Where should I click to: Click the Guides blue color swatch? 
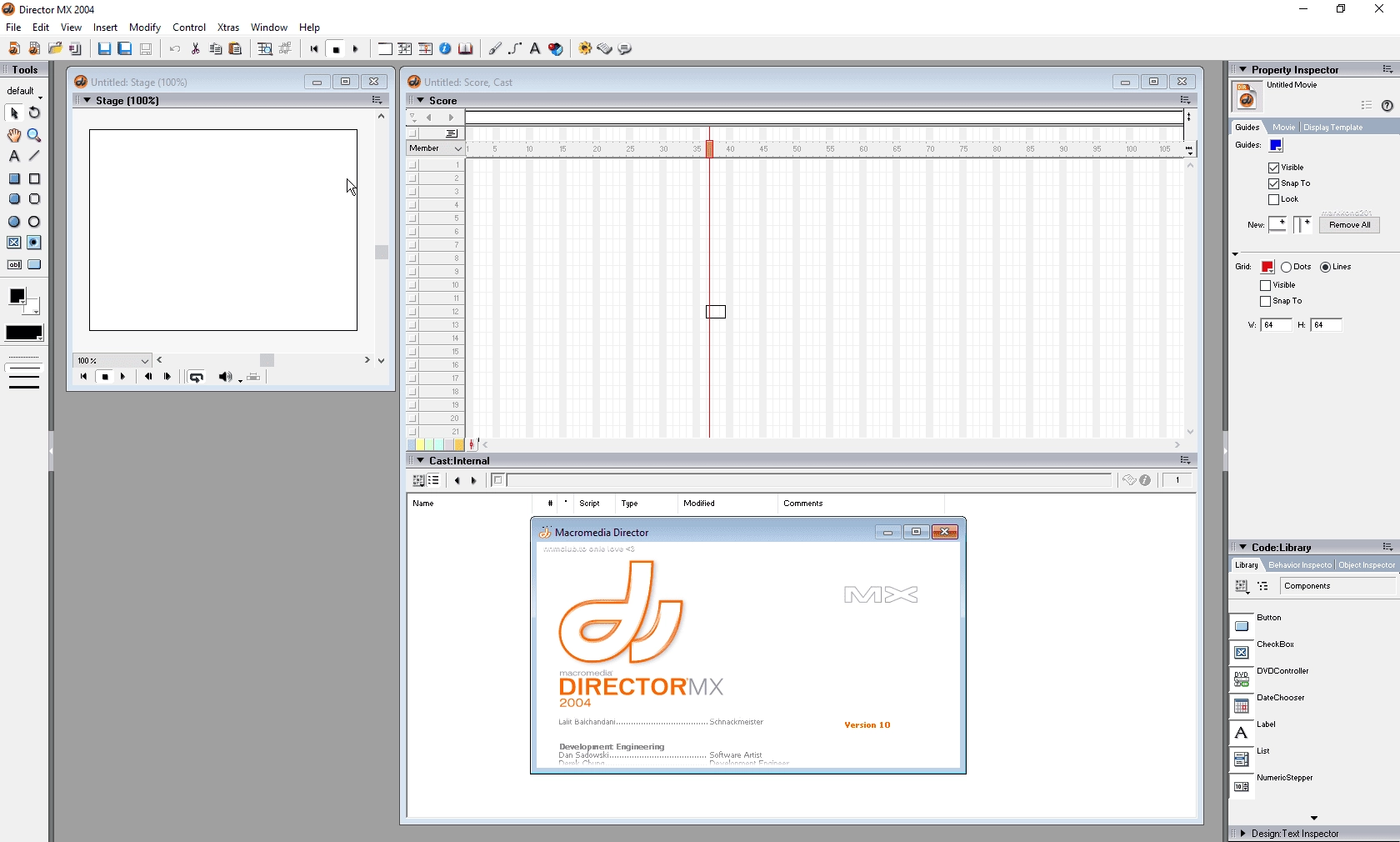[x=1276, y=146]
